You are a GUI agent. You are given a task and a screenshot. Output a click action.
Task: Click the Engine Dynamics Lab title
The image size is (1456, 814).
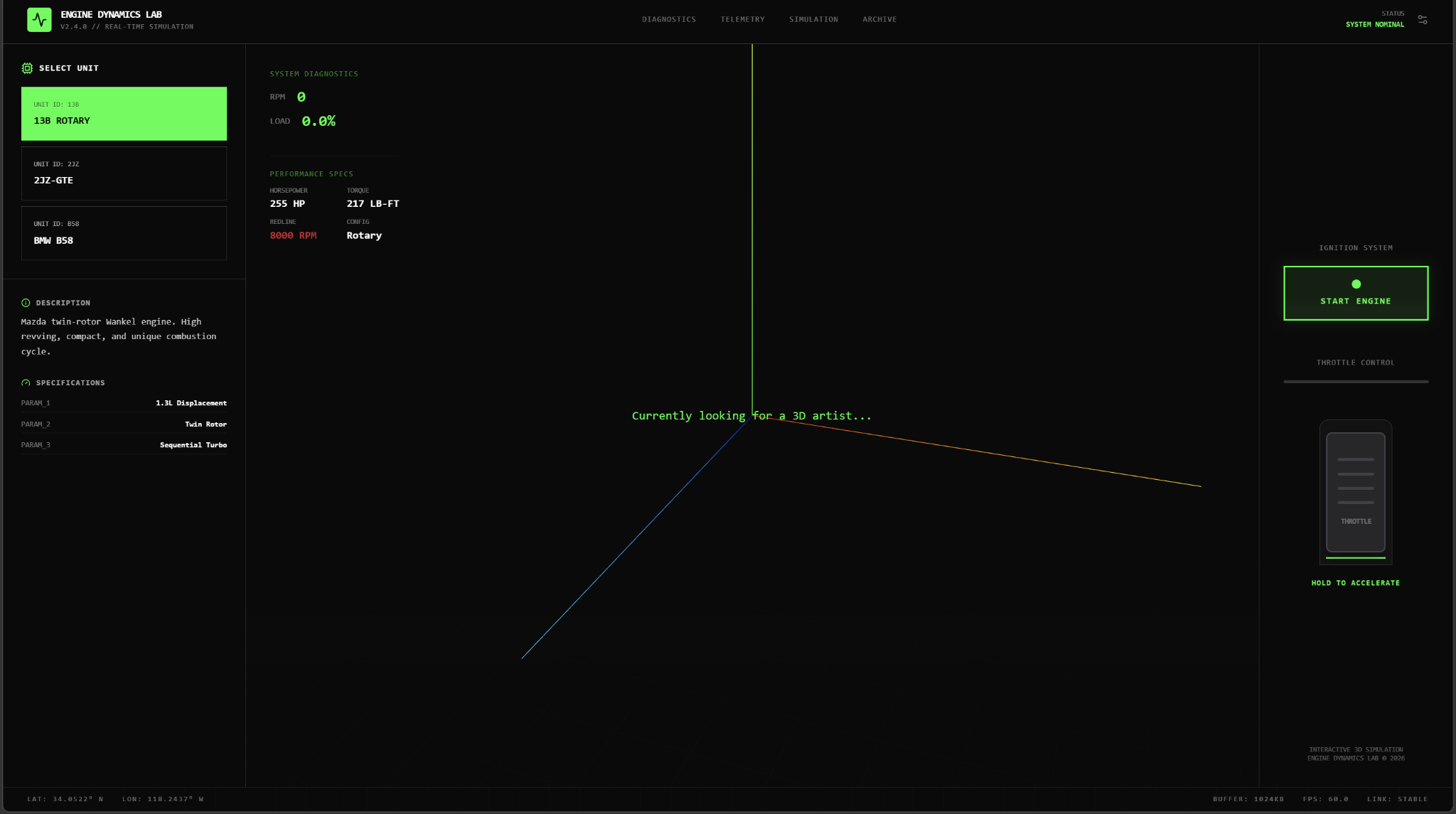click(x=111, y=14)
